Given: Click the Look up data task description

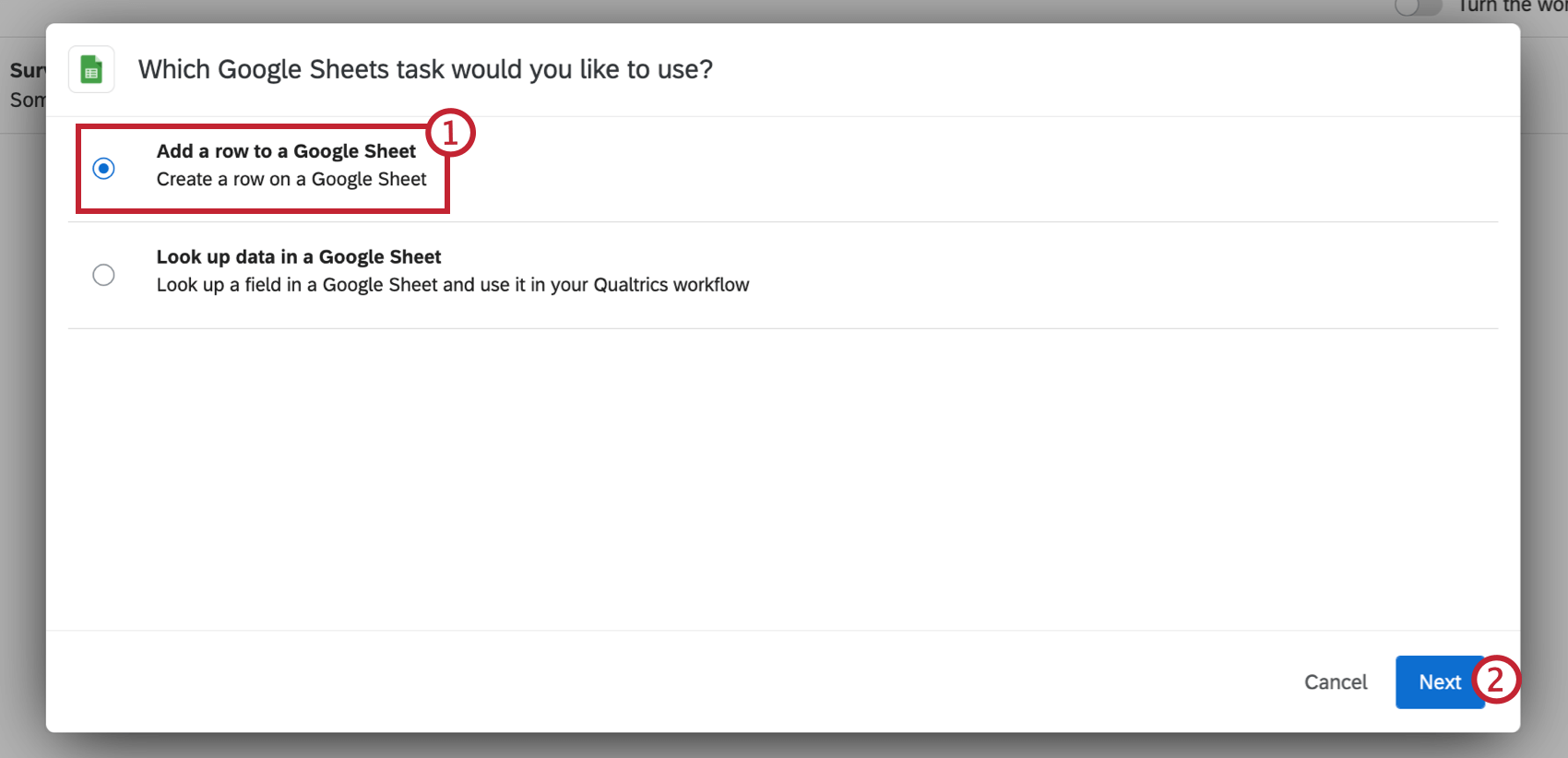Looking at the screenshot, I should click(x=453, y=284).
